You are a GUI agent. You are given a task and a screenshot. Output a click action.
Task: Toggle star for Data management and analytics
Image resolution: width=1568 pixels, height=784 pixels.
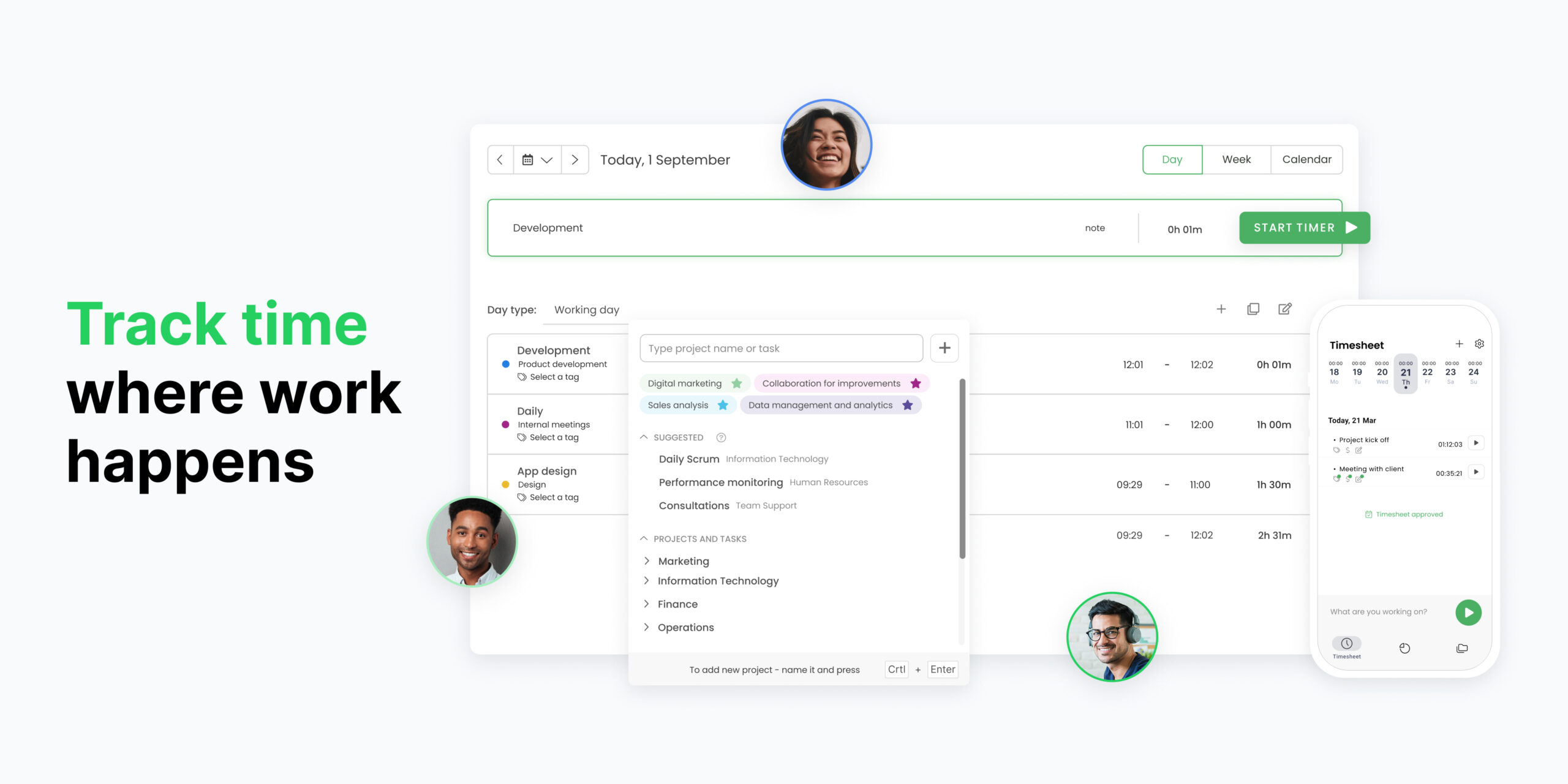point(908,405)
